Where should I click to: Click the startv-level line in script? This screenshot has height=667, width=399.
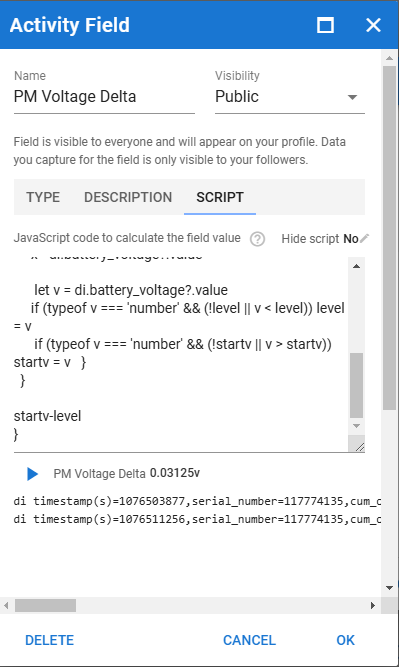coord(47,416)
